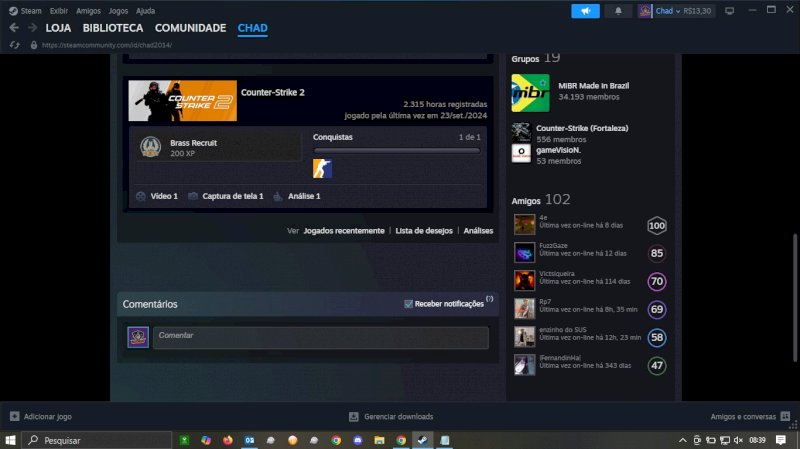This screenshot has width=800, height=449.
Task: Go to the LOJA tab
Action: pyautogui.click(x=58, y=28)
